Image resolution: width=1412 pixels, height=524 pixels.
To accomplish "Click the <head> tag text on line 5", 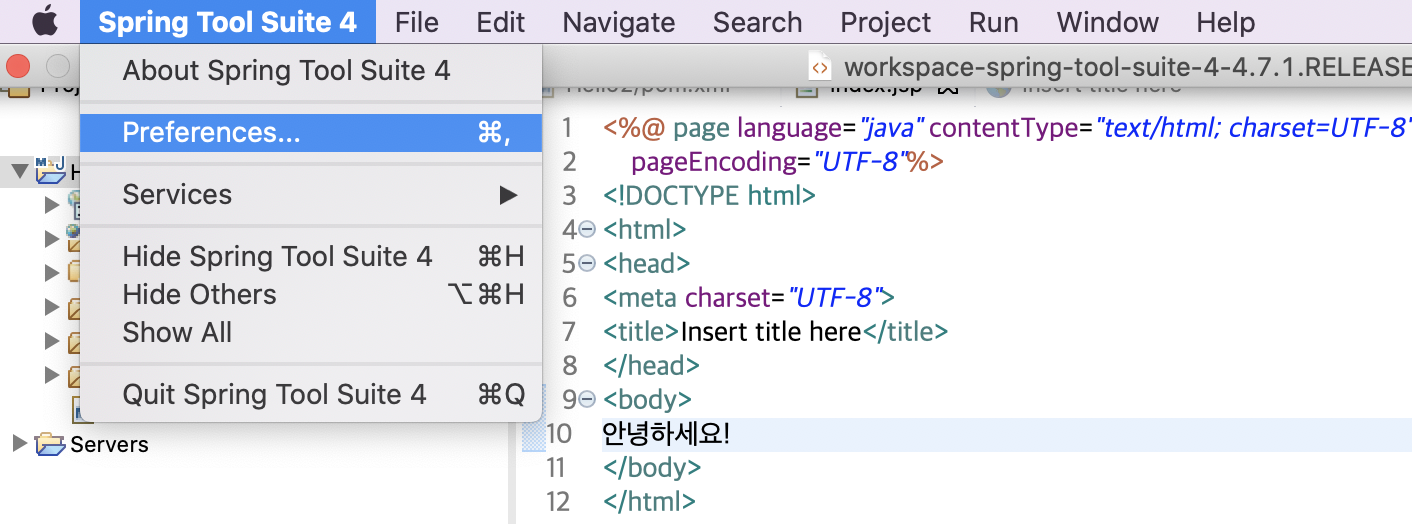I will (646, 263).
